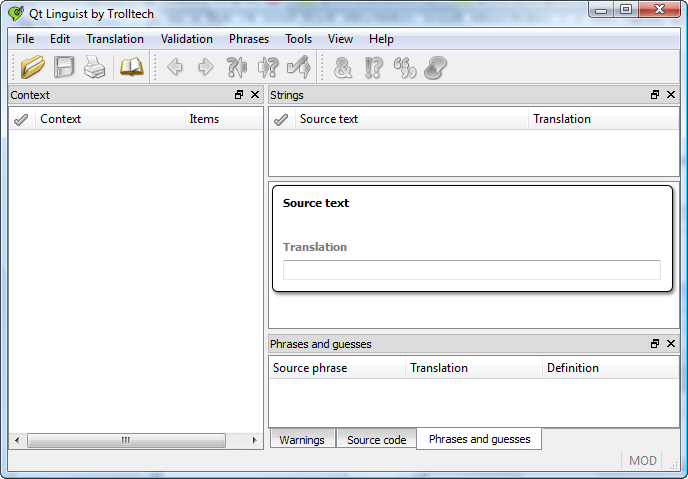Image resolution: width=688 pixels, height=479 pixels.
Task: Mark done and go to next
Action: [x=298, y=68]
